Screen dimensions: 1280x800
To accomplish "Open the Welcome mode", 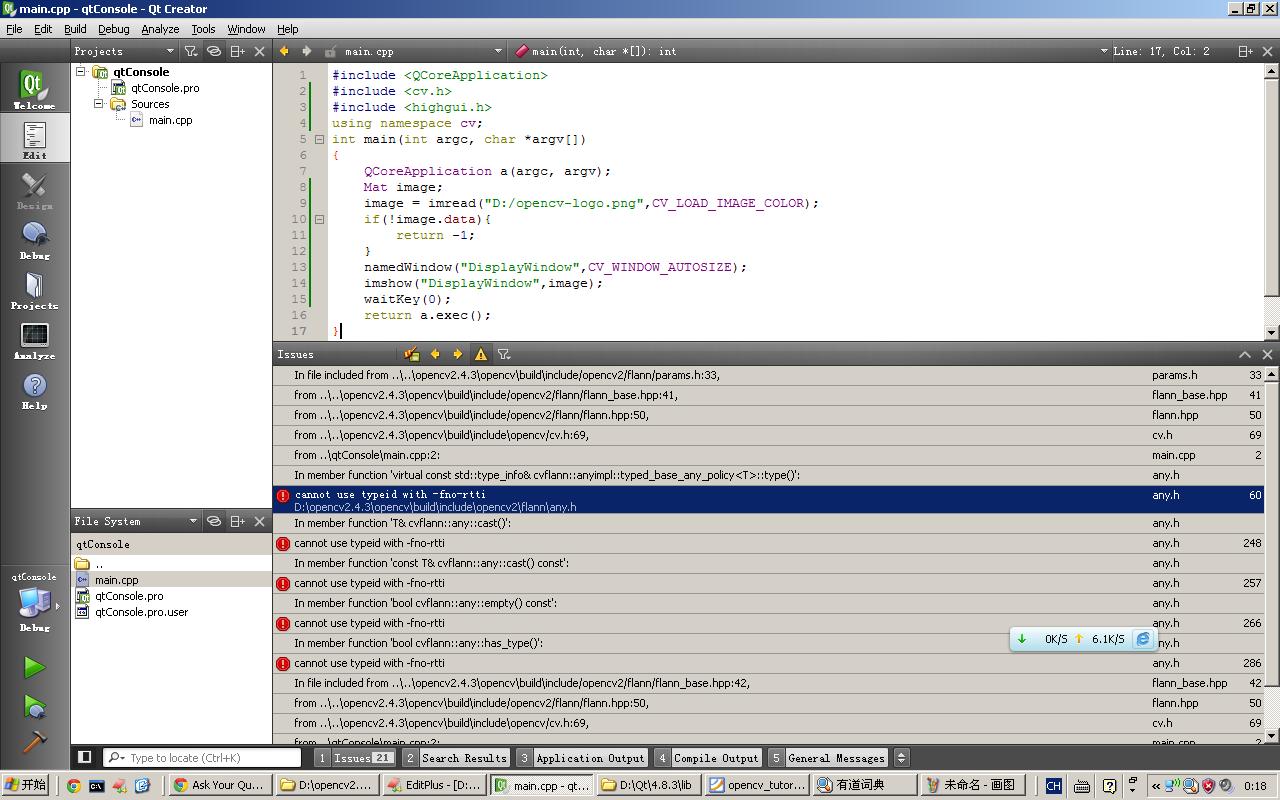I will point(34,89).
